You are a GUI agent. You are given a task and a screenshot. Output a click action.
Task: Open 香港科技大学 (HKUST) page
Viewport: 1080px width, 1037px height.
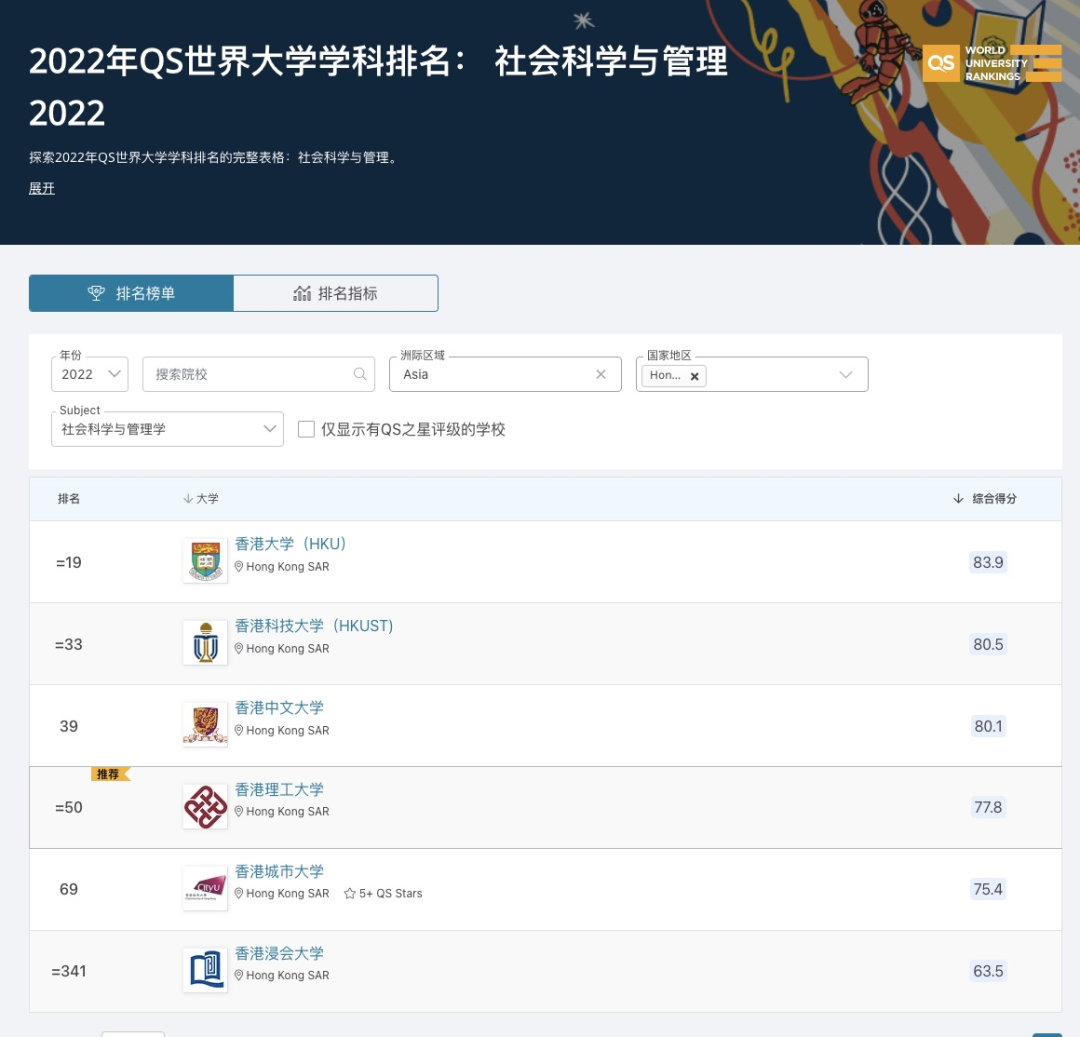click(x=314, y=626)
